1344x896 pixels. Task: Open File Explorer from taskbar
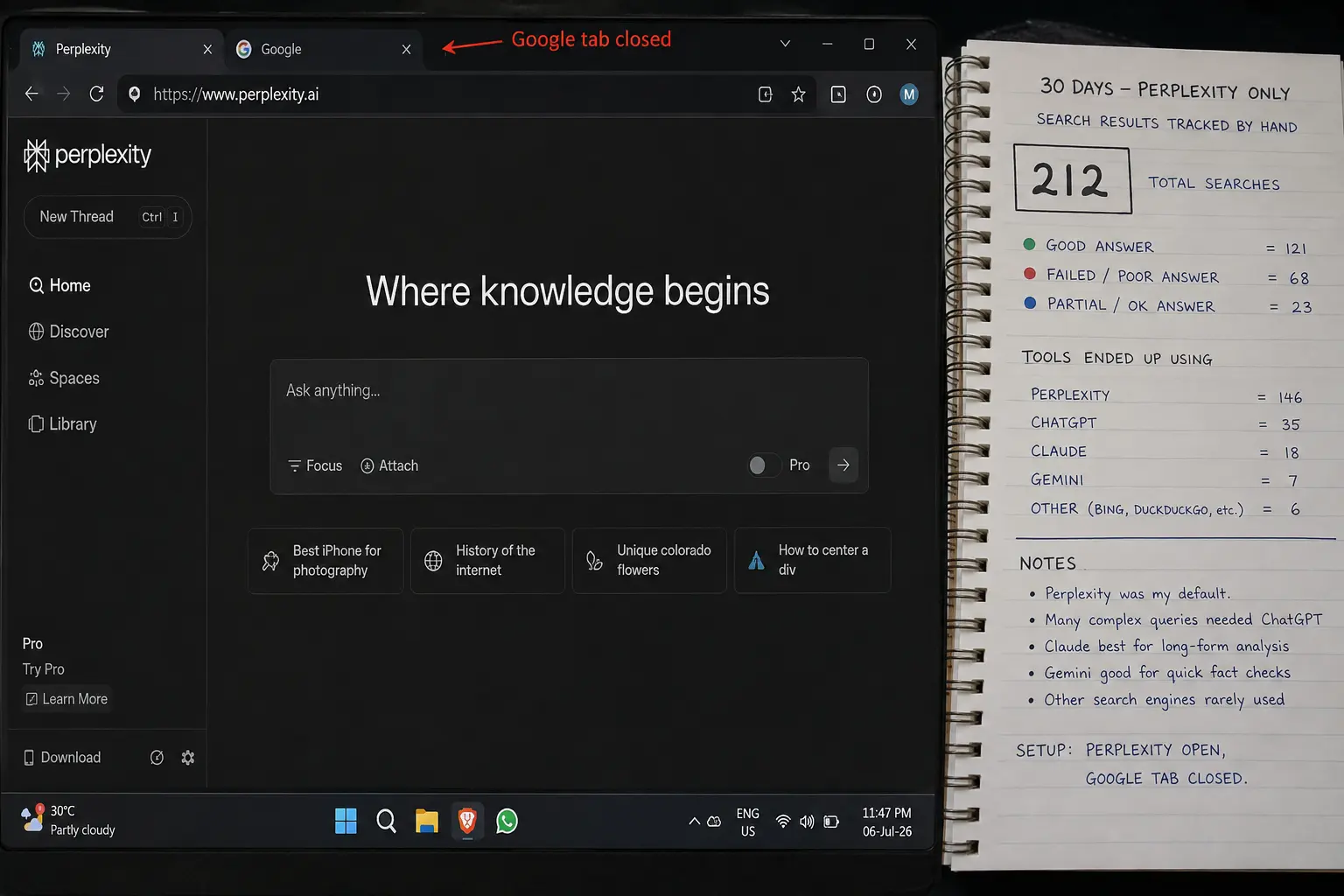point(426,821)
